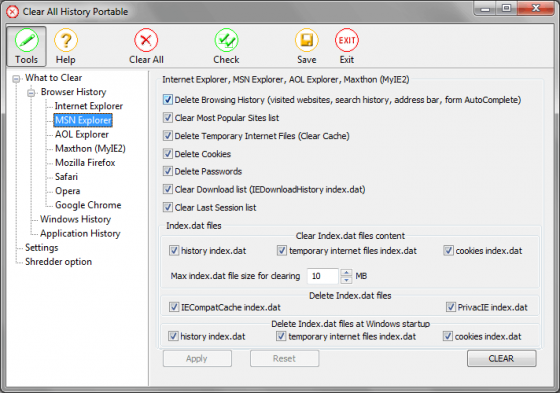
Task: Run Clear All with the red X icon
Action: 146,46
